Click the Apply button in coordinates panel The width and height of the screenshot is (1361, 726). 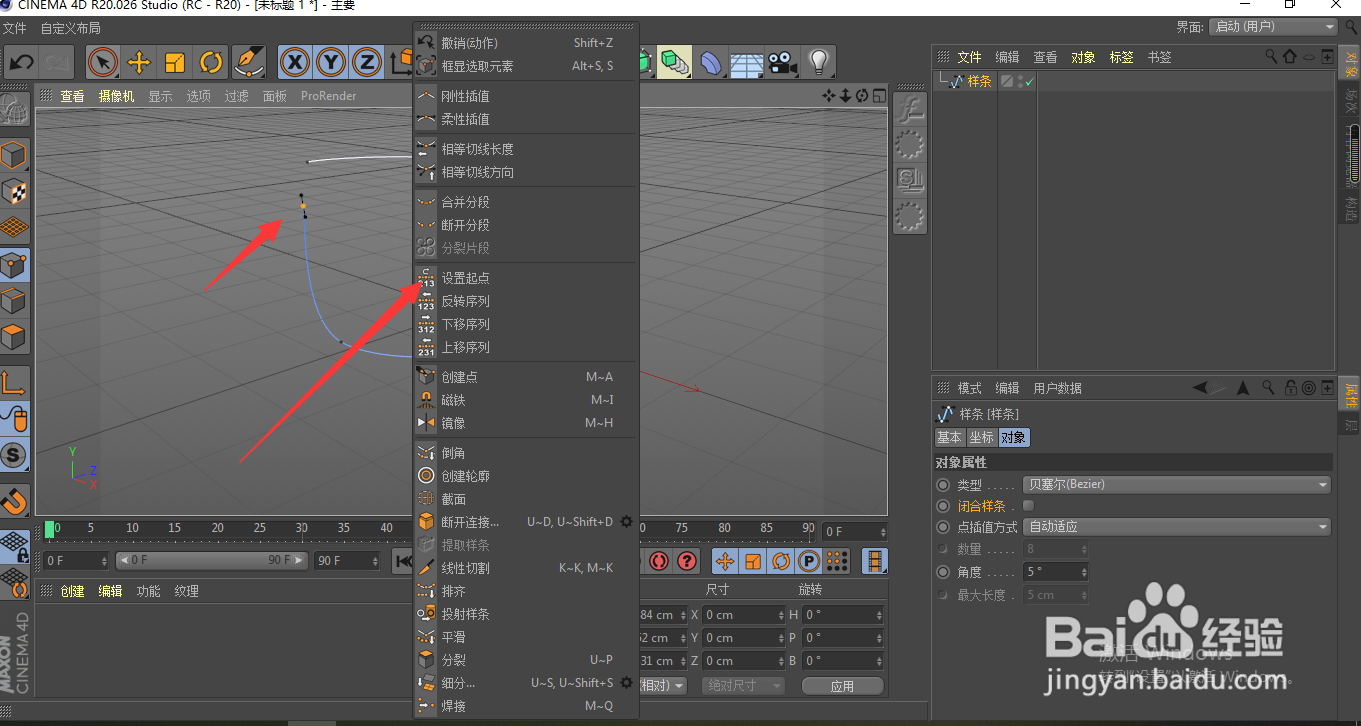click(842, 686)
